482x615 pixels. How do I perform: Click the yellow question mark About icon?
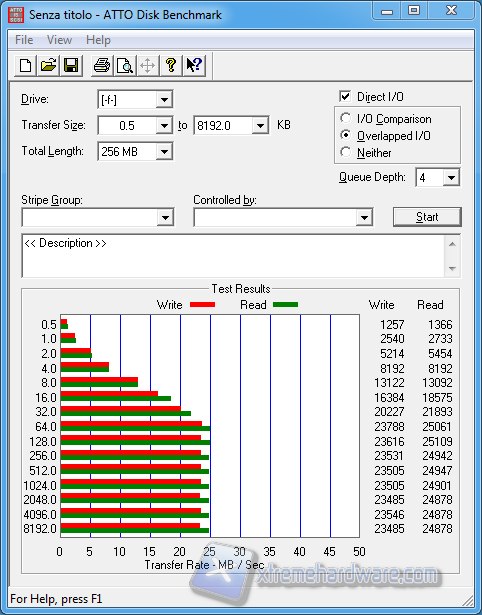coord(171,65)
